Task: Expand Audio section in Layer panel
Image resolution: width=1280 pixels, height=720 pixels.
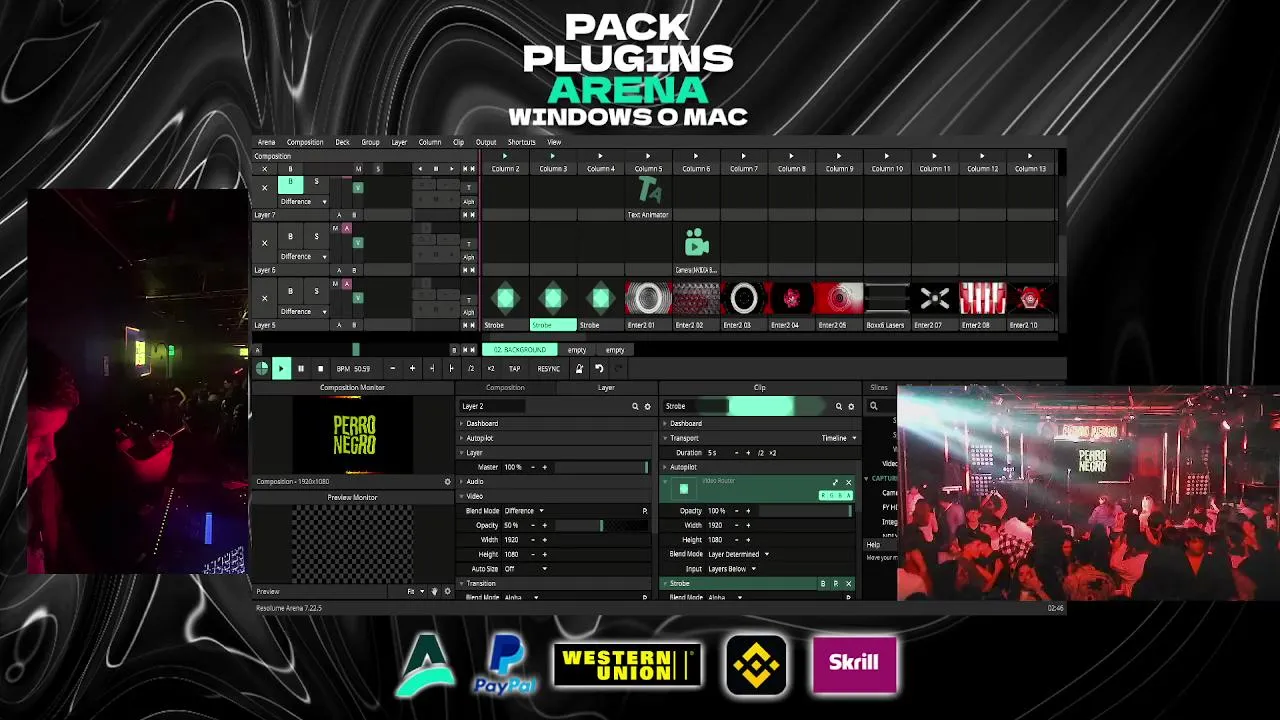Action: [x=474, y=482]
